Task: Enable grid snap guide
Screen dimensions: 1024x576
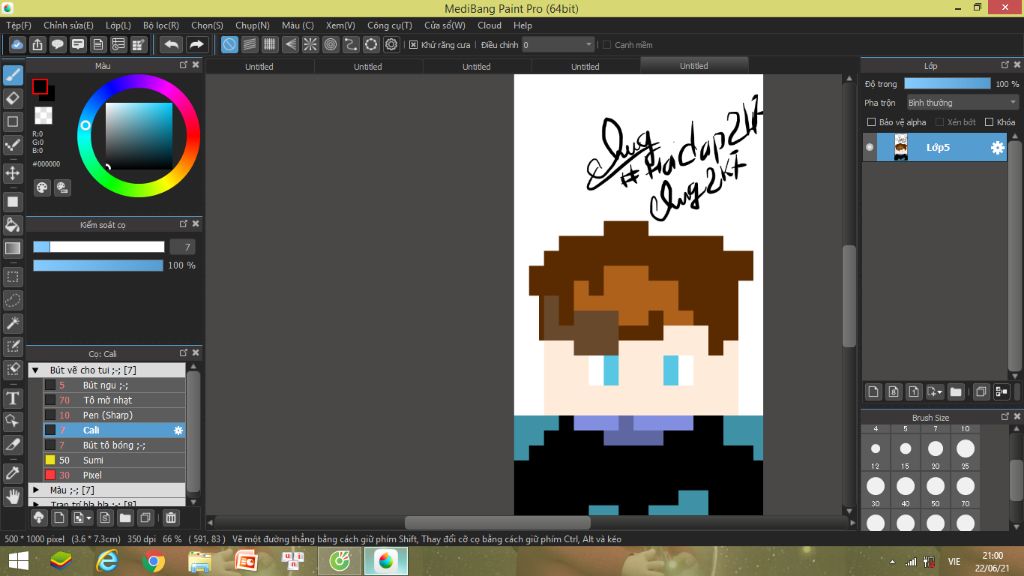Action: (x=270, y=44)
